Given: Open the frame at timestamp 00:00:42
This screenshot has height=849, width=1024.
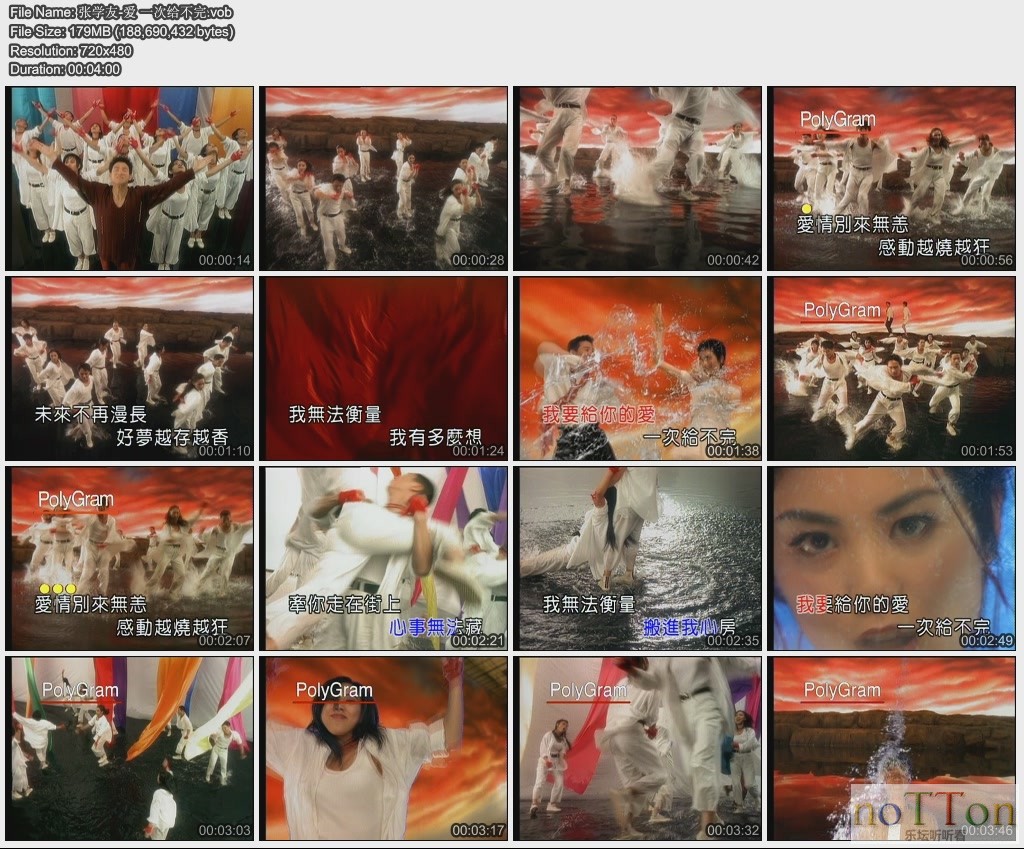Looking at the screenshot, I should click(x=637, y=178).
